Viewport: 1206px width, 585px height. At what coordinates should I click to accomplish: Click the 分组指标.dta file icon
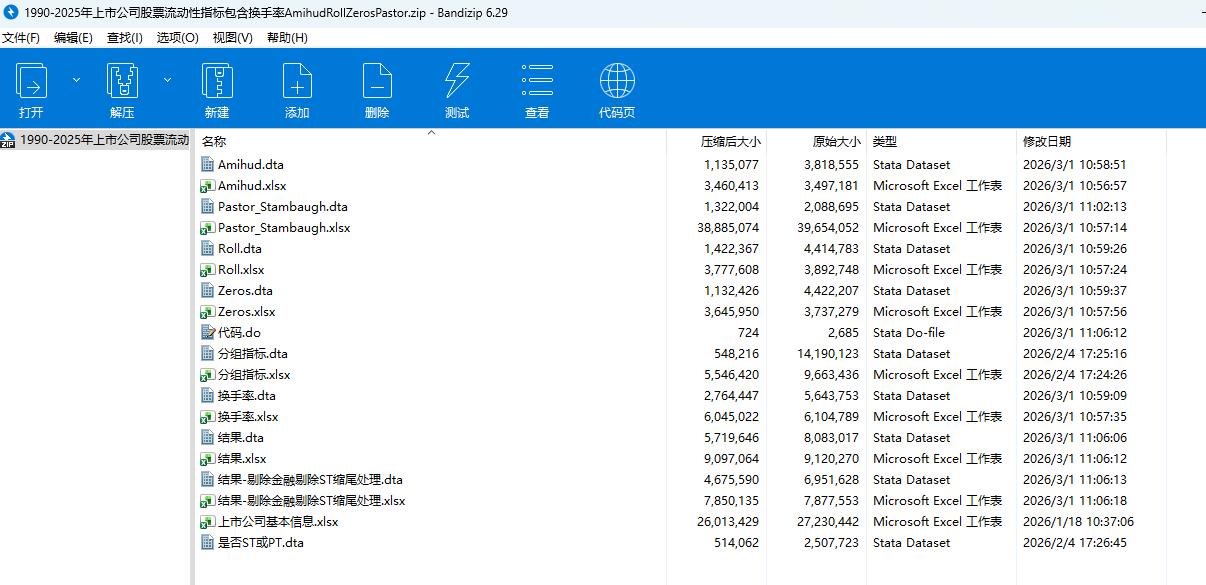(x=208, y=353)
